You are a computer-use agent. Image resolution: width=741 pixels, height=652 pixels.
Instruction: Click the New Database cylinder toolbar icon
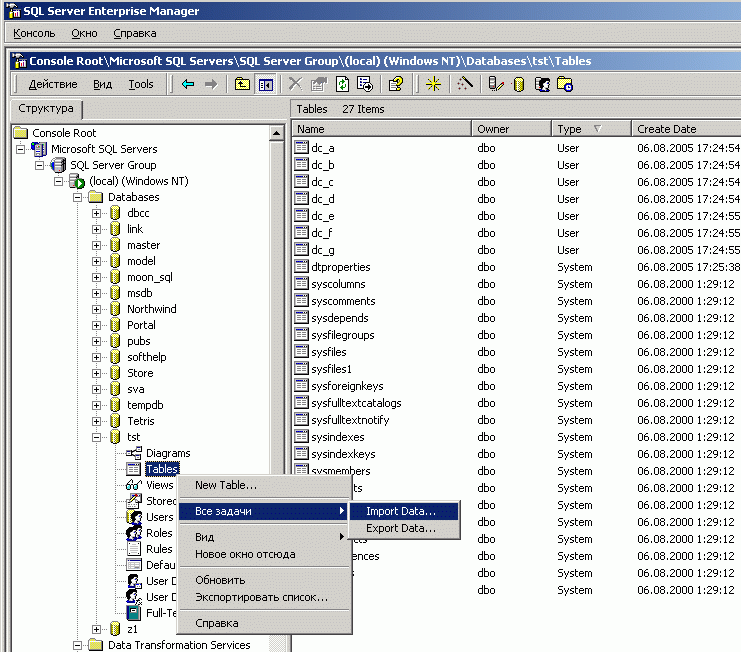click(518, 85)
